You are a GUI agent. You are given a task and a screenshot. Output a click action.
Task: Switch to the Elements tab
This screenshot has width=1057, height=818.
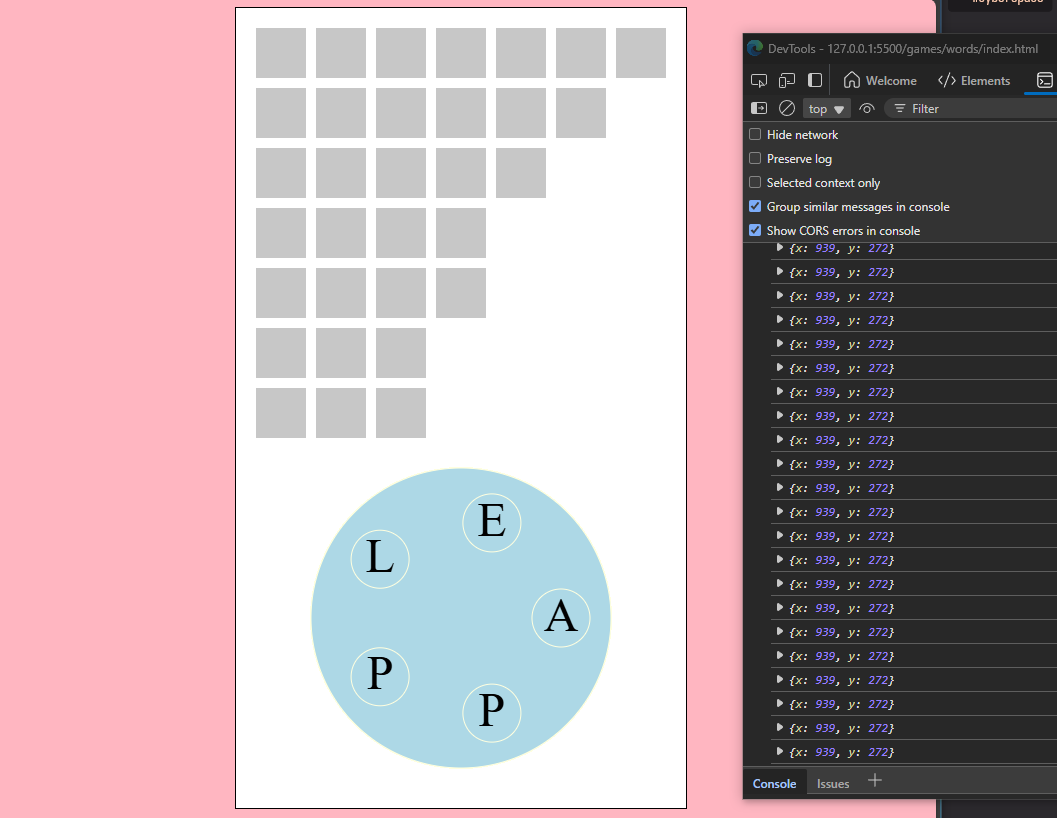(x=974, y=81)
